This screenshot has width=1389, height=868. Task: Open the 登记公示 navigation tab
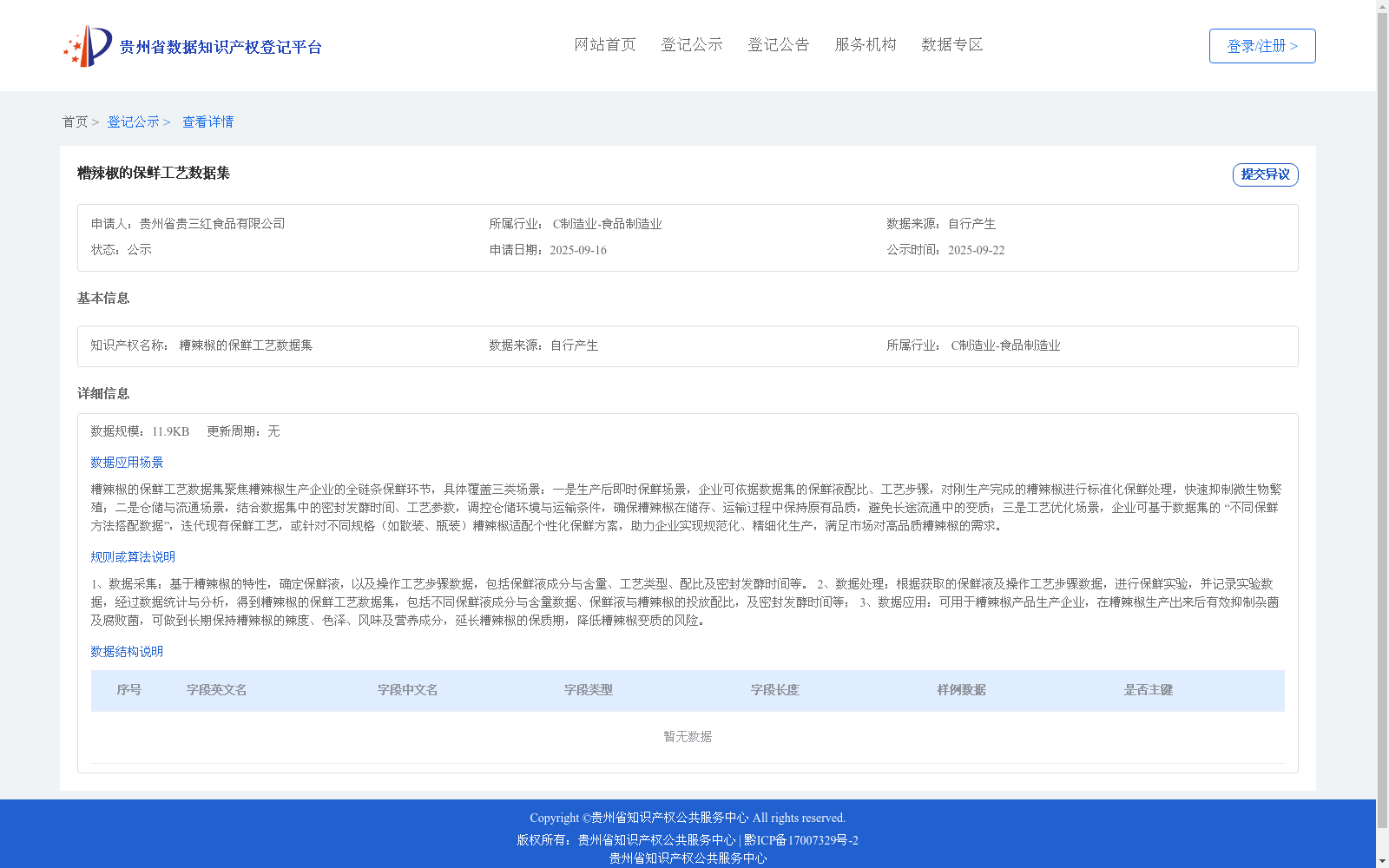coord(692,44)
